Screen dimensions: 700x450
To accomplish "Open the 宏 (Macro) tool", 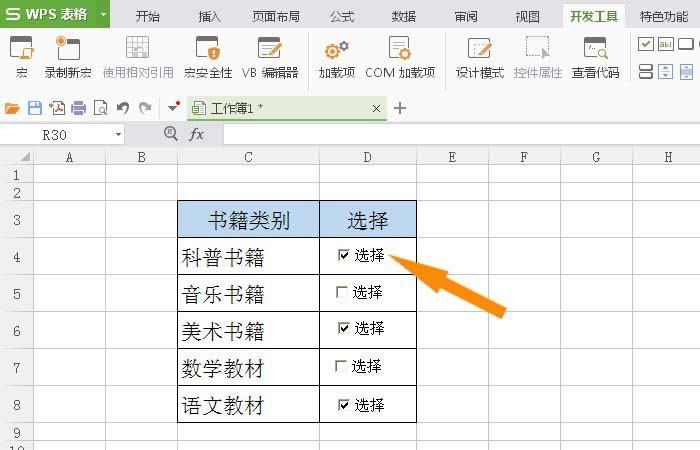I will [x=21, y=57].
